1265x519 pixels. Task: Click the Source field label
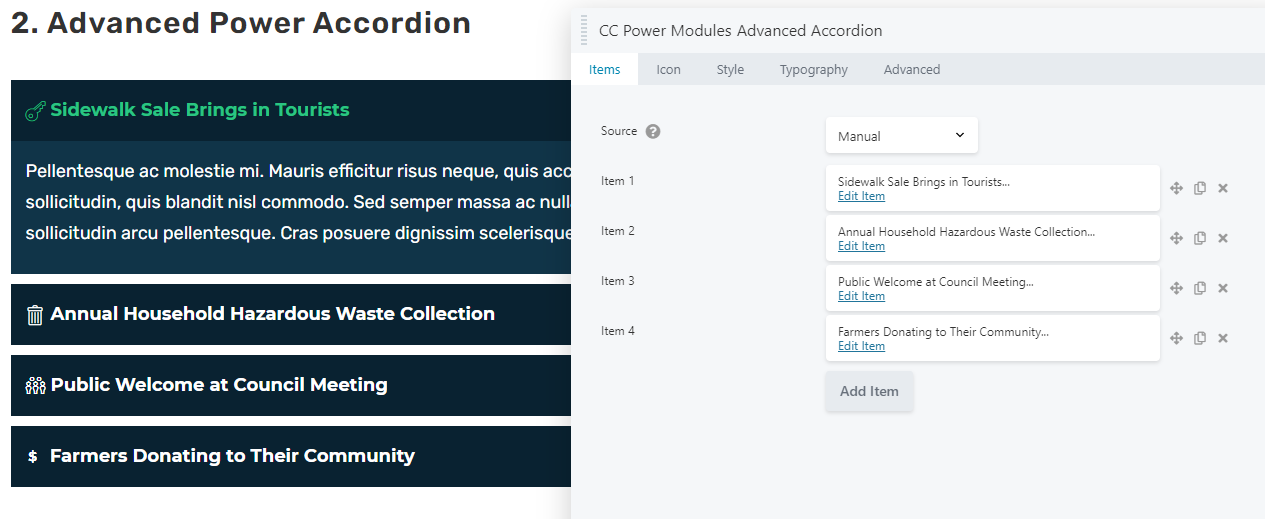619,131
